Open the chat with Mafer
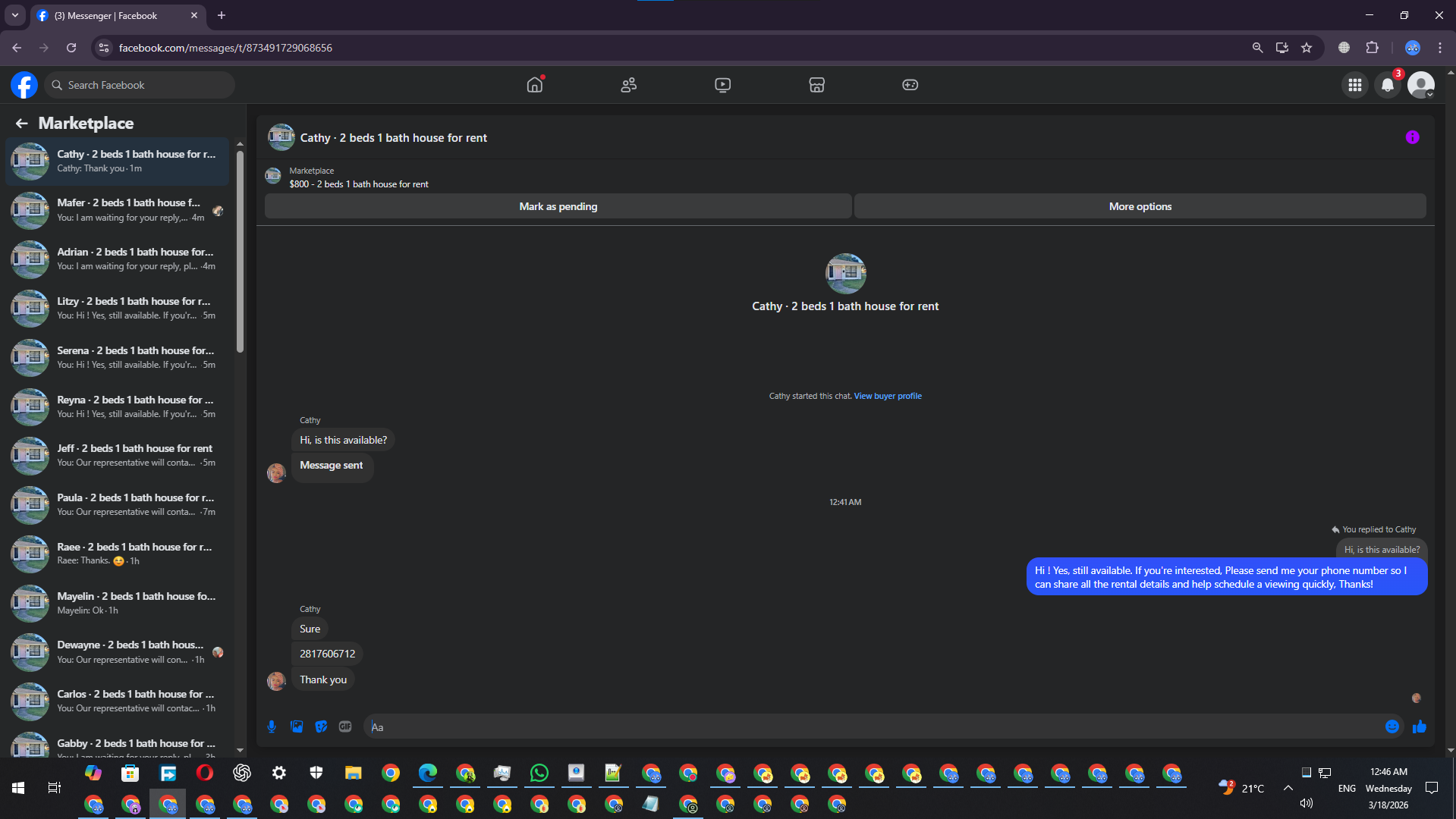 (x=118, y=210)
